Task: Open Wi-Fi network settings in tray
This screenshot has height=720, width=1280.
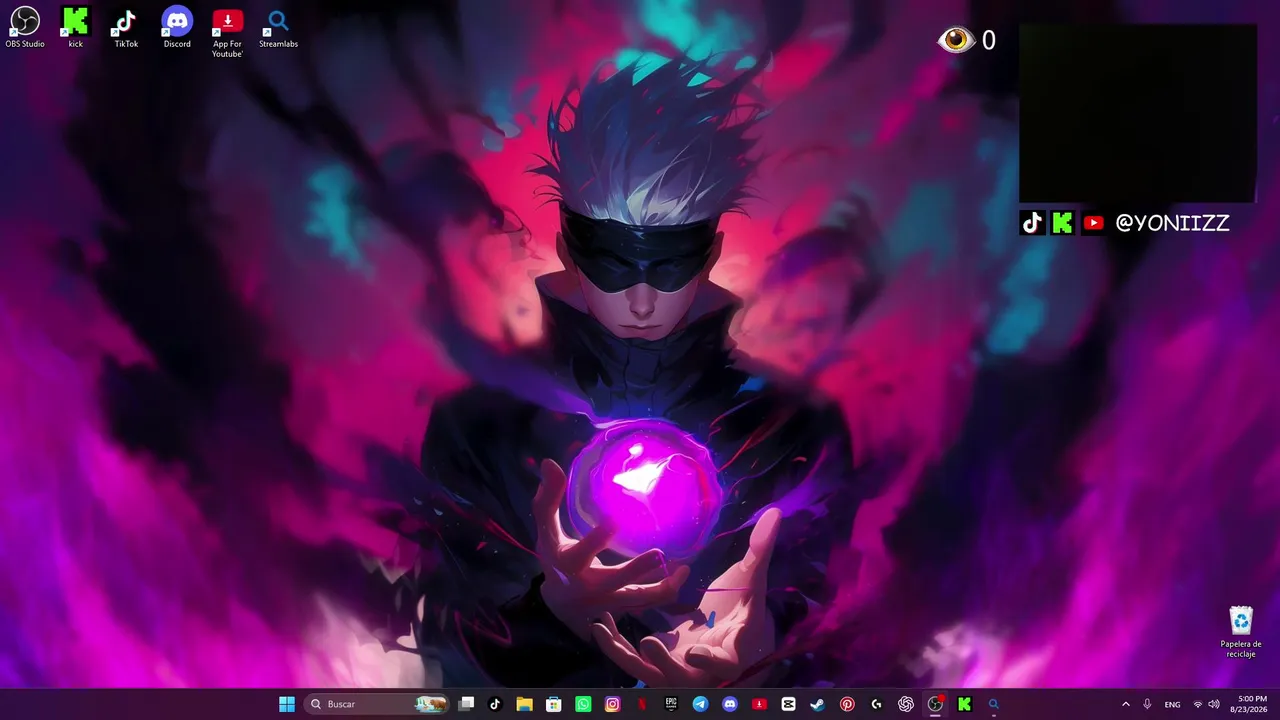Action: click(1198, 704)
